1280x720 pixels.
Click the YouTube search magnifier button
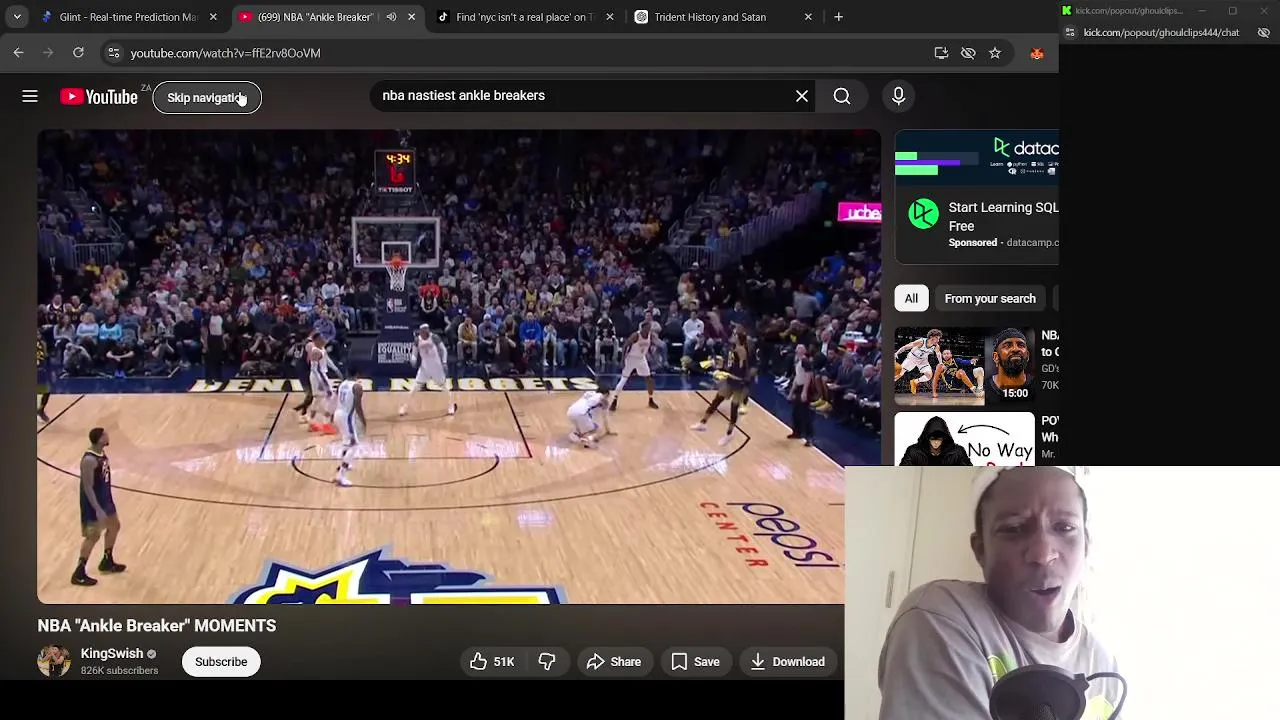(x=842, y=96)
